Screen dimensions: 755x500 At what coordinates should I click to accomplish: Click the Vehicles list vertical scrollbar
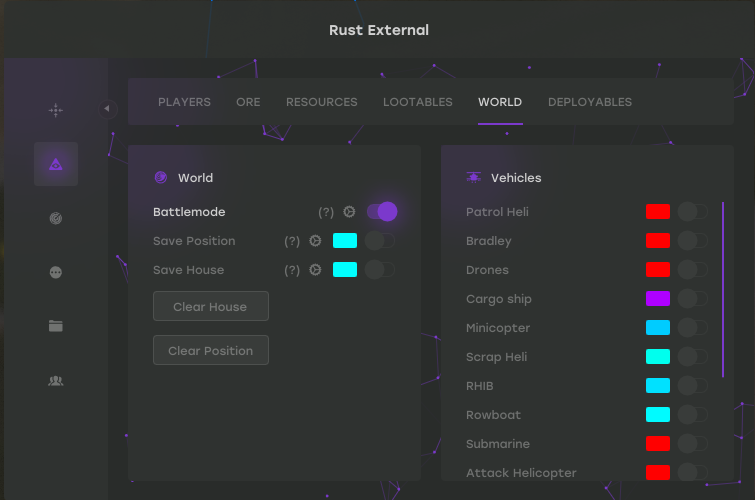723,289
